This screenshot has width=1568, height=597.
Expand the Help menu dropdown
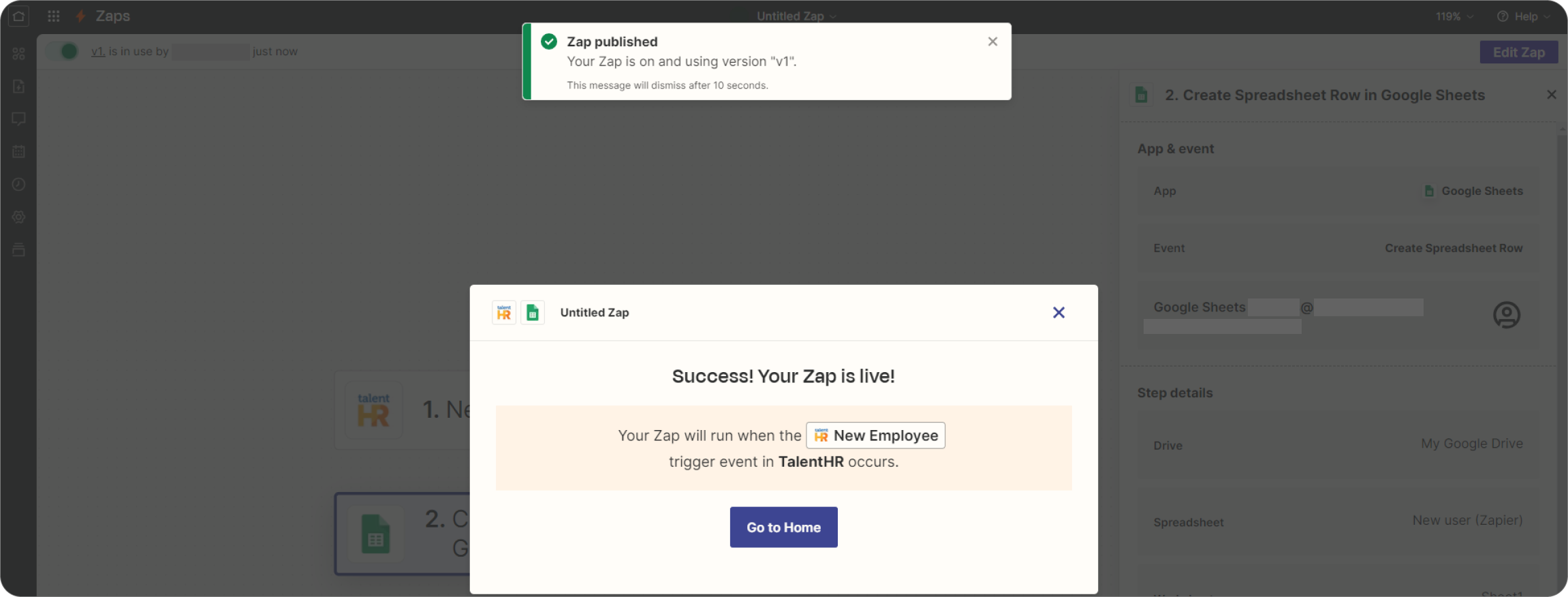[1522, 16]
